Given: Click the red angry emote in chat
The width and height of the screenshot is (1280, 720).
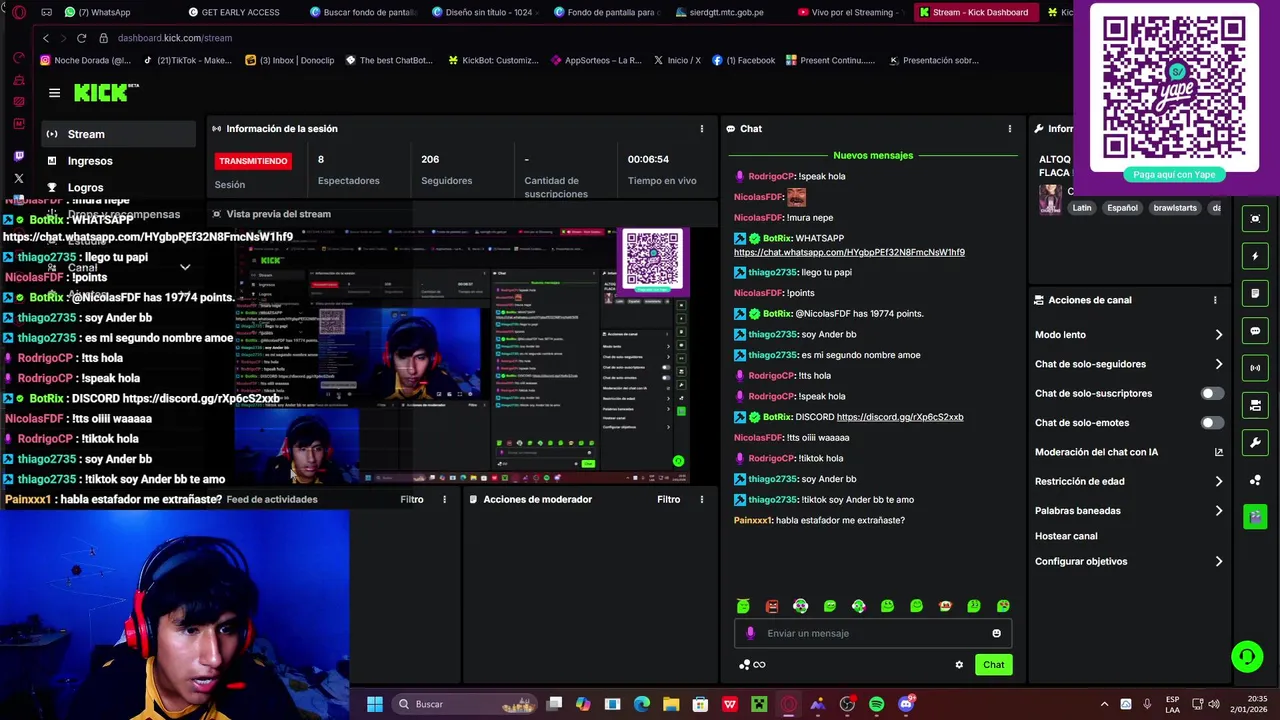Looking at the screenshot, I should pyautogui.click(x=772, y=606).
